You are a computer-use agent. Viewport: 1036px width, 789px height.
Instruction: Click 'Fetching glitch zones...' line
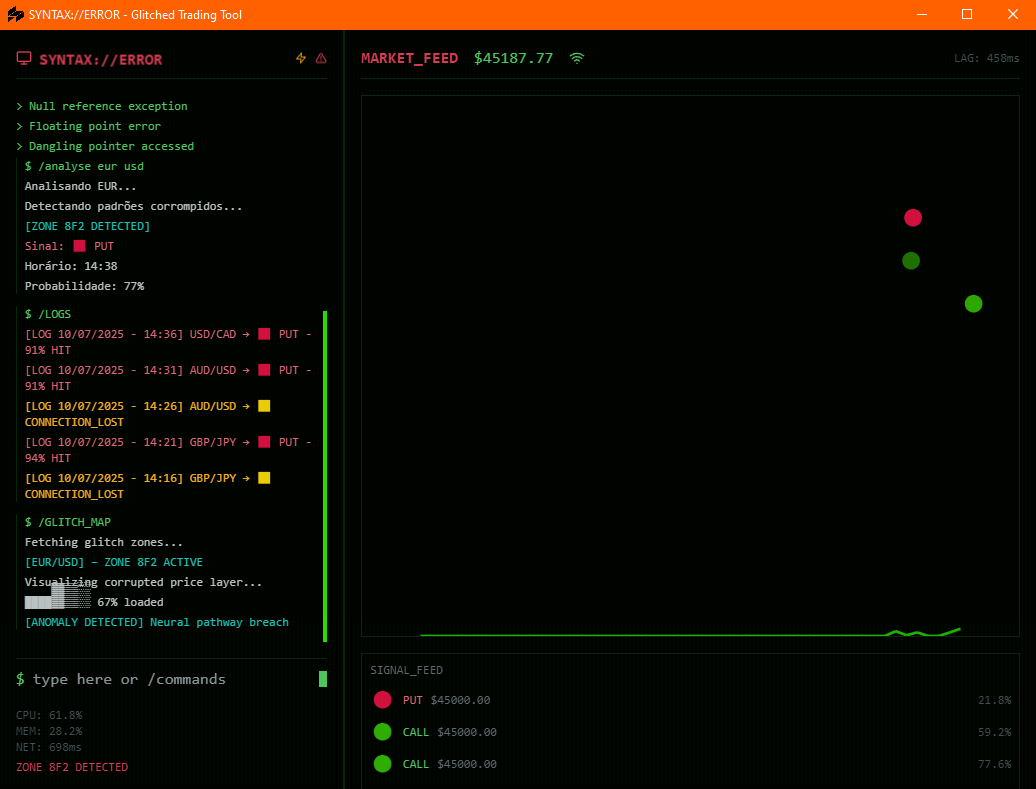coord(104,542)
